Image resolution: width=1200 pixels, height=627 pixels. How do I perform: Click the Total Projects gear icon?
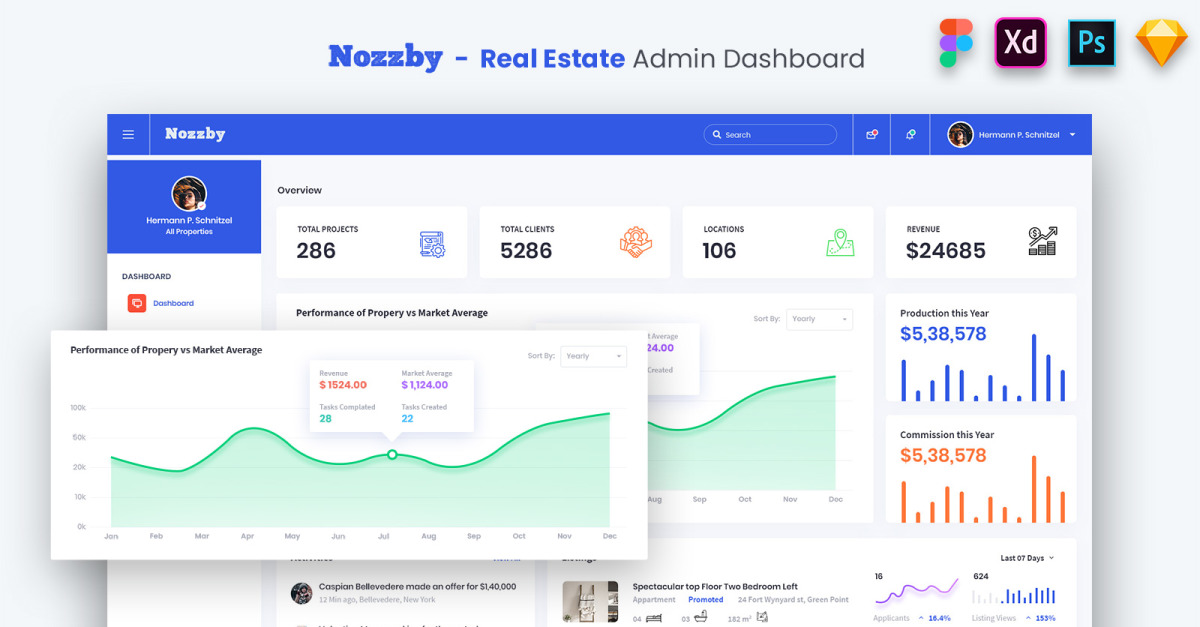click(x=432, y=243)
